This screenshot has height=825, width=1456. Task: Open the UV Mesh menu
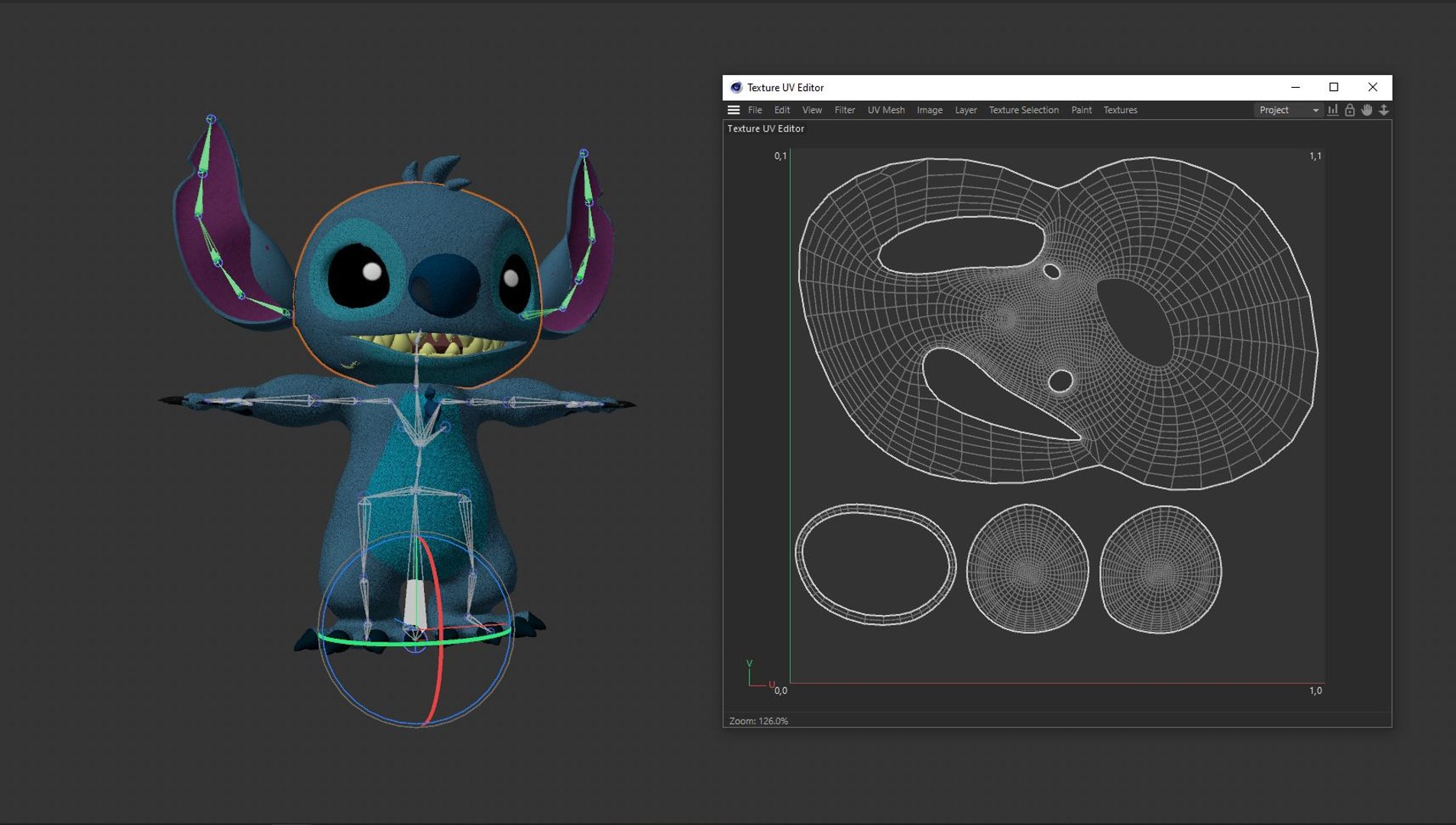coord(886,110)
